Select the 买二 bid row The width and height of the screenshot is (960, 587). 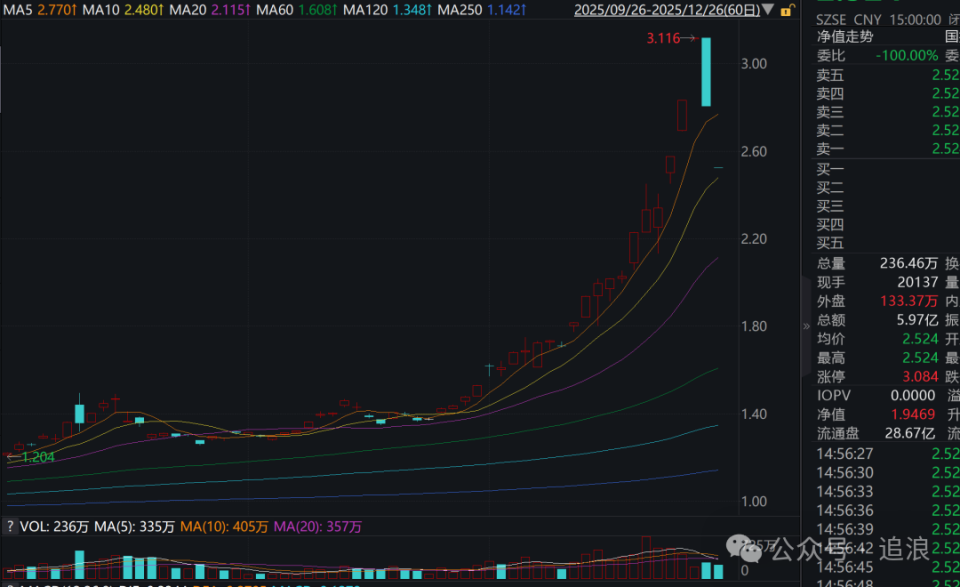[888, 187]
